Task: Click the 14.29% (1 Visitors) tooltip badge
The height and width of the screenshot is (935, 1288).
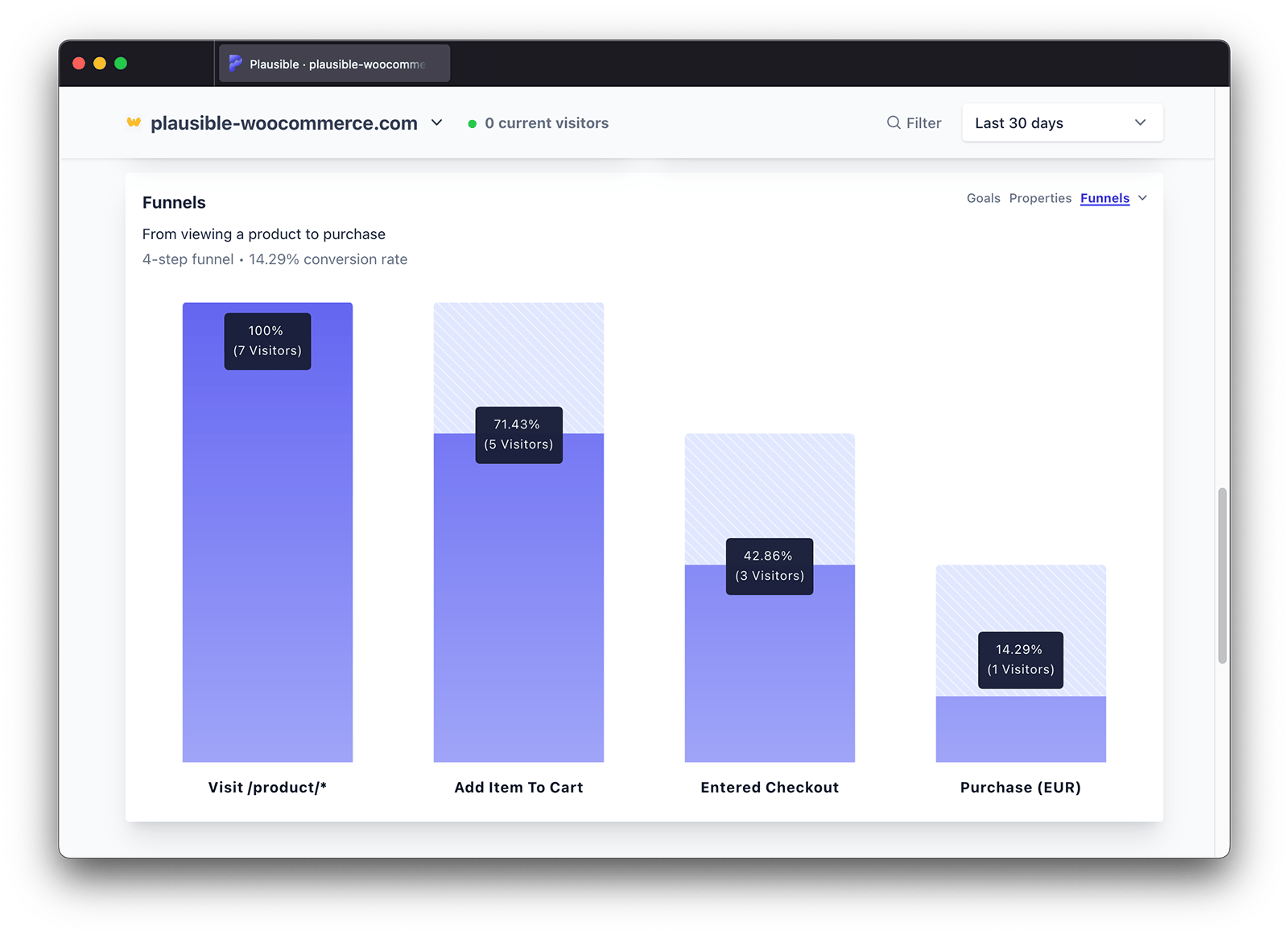Action: [1020, 659]
